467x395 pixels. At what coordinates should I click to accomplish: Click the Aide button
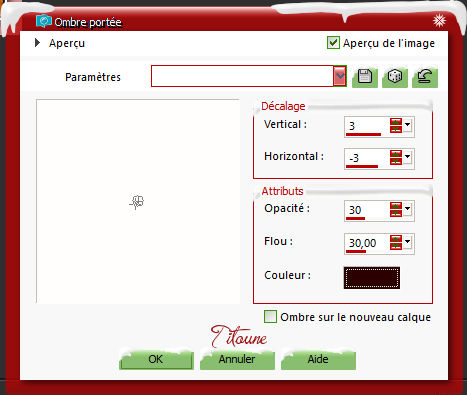(318, 360)
